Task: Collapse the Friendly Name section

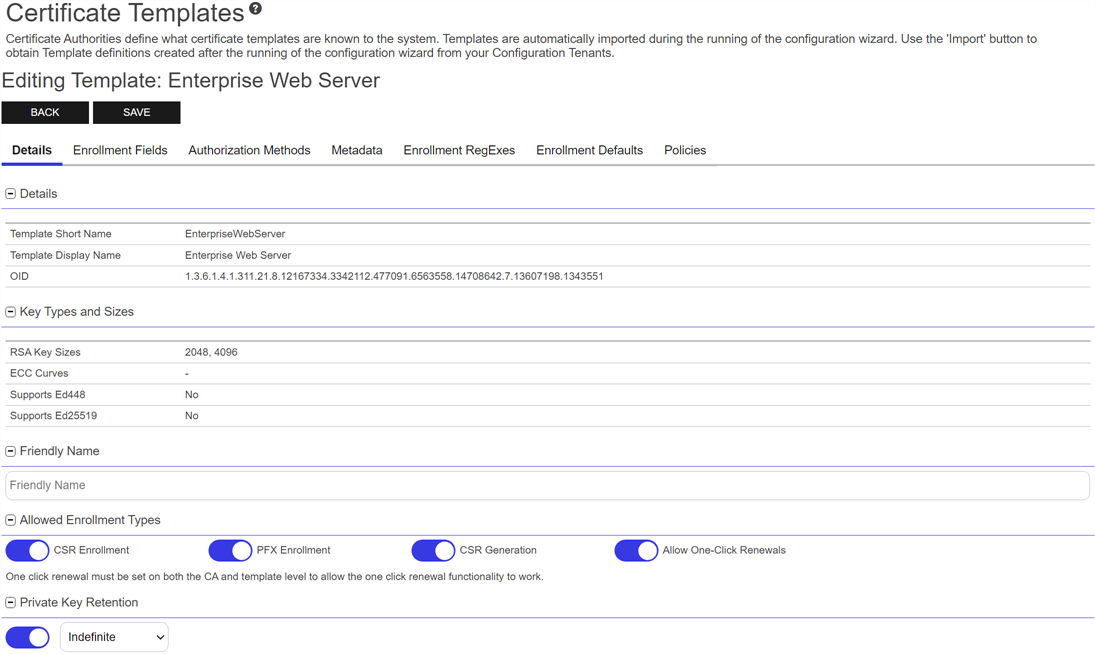Action: tap(11, 452)
